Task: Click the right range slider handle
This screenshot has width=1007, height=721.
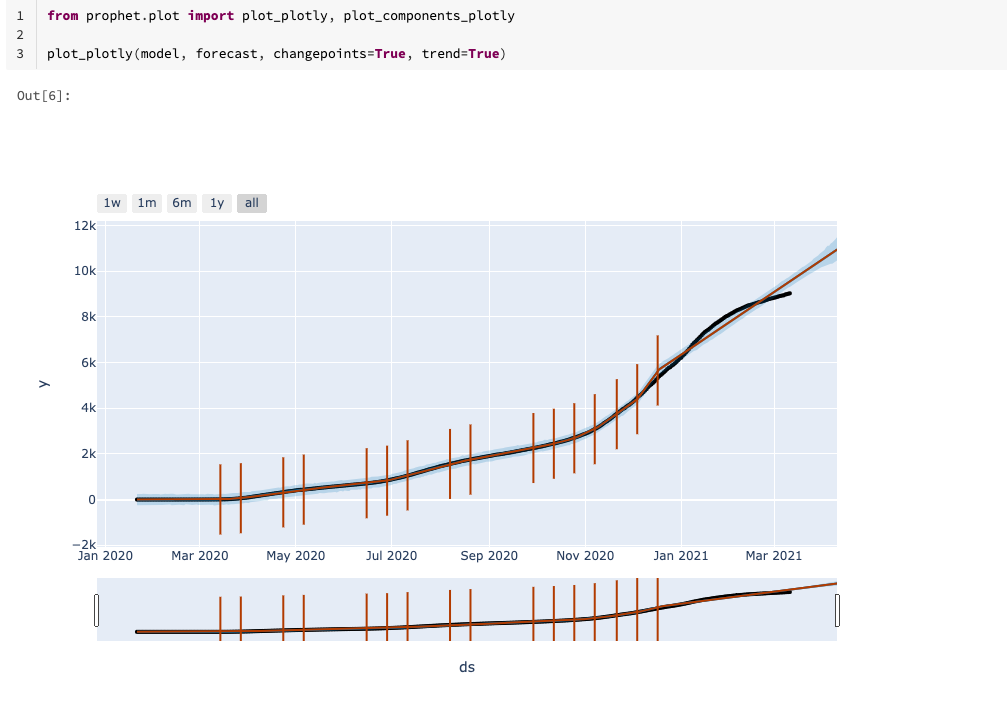Action: point(837,610)
